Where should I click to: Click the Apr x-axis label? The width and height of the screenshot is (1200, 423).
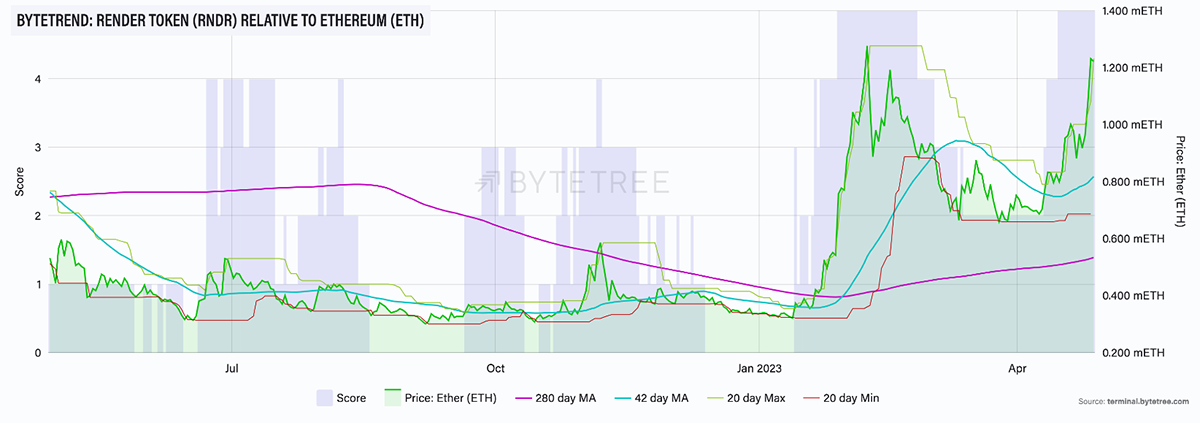pos(1017,368)
